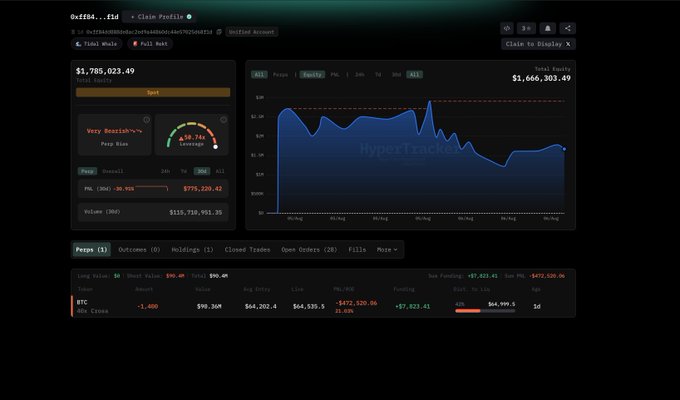Click the Claim Profile button

[159, 16]
